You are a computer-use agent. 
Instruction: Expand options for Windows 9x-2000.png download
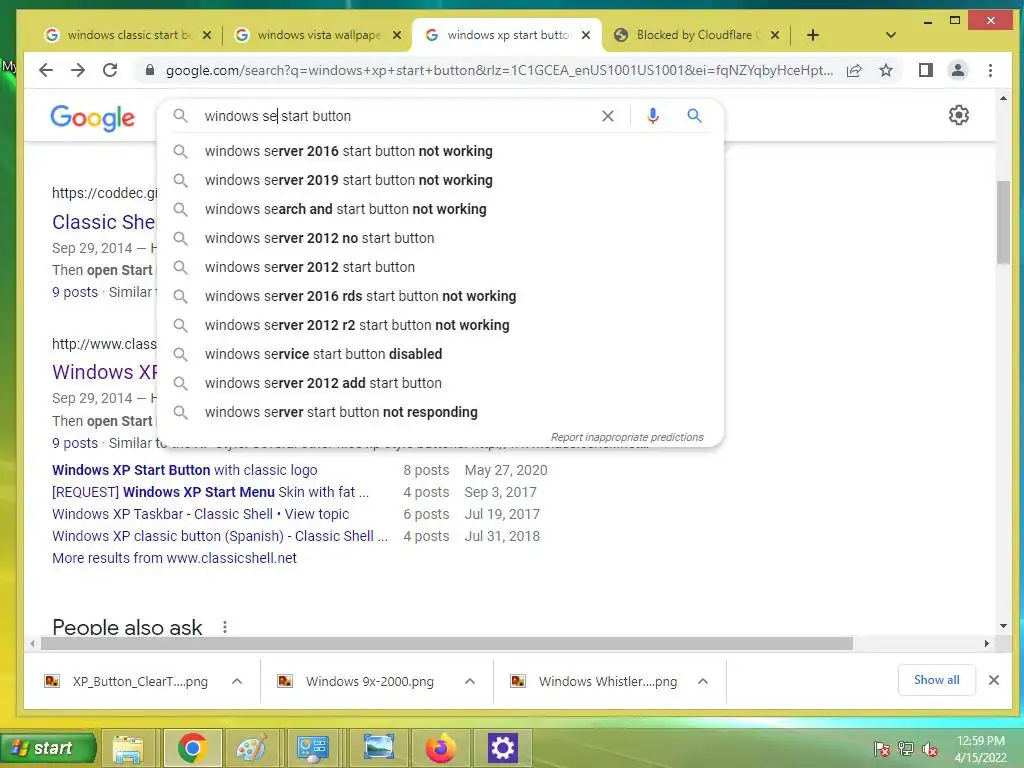[470, 681]
